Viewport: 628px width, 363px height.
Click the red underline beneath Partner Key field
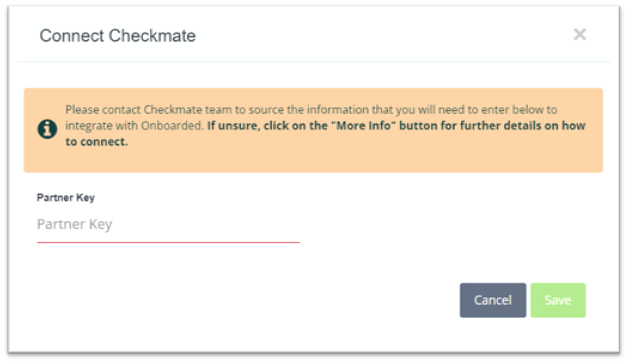point(168,242)
